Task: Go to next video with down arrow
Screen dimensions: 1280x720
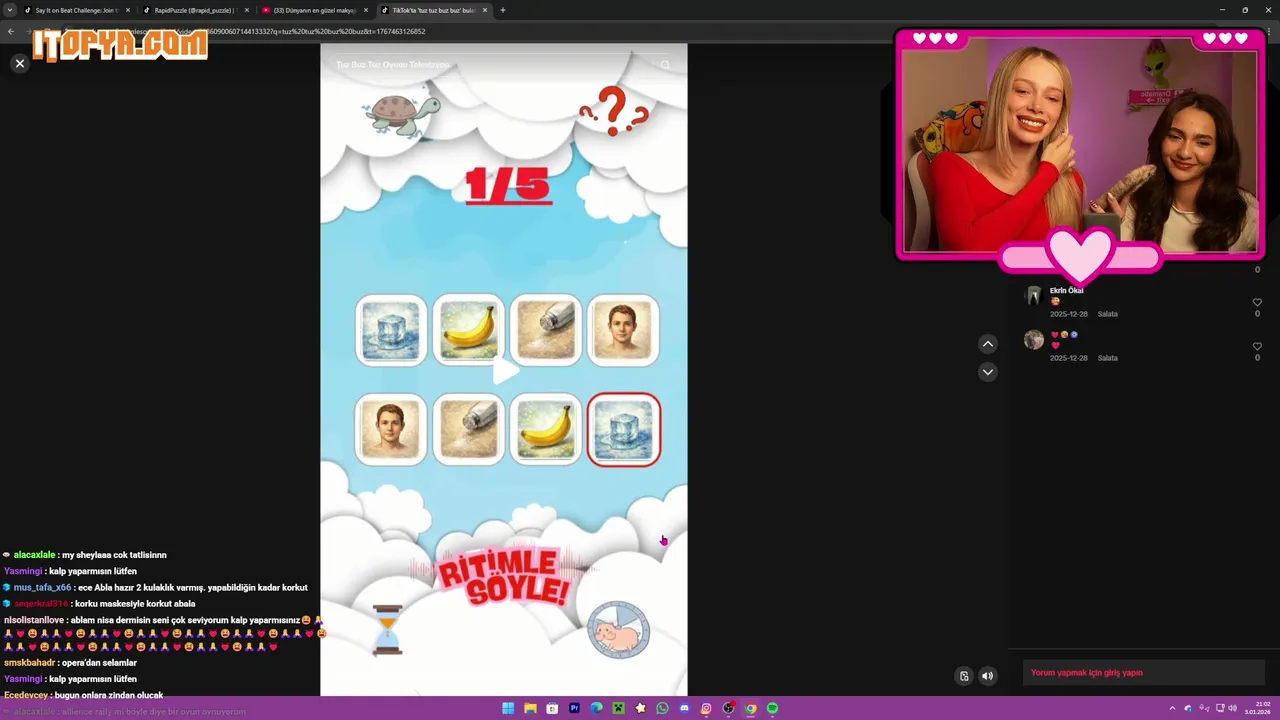Action: pyautogui.click(x=987, y=372)
